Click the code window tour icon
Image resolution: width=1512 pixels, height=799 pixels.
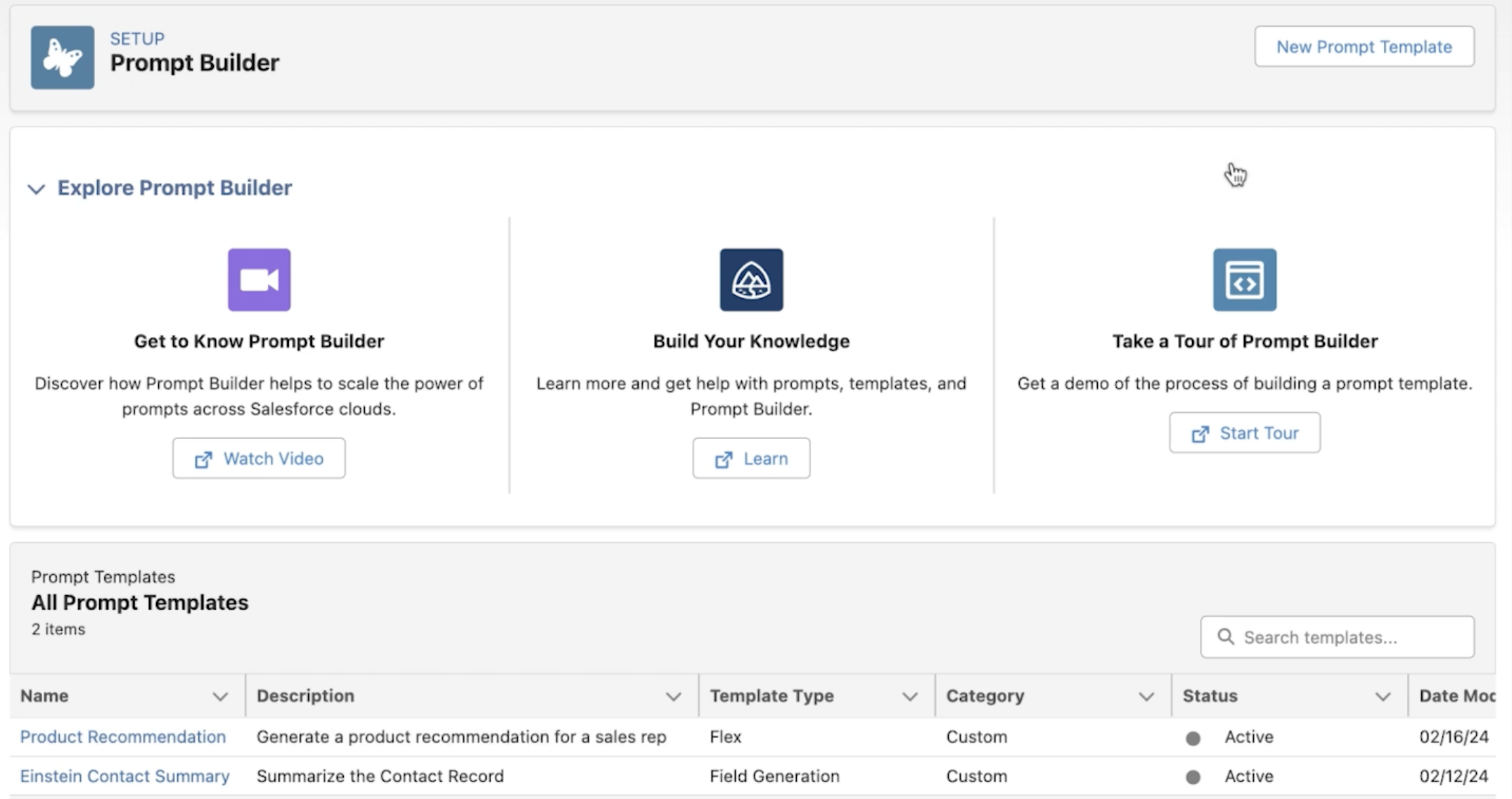pyautogui.click(x=1244, y=280)
